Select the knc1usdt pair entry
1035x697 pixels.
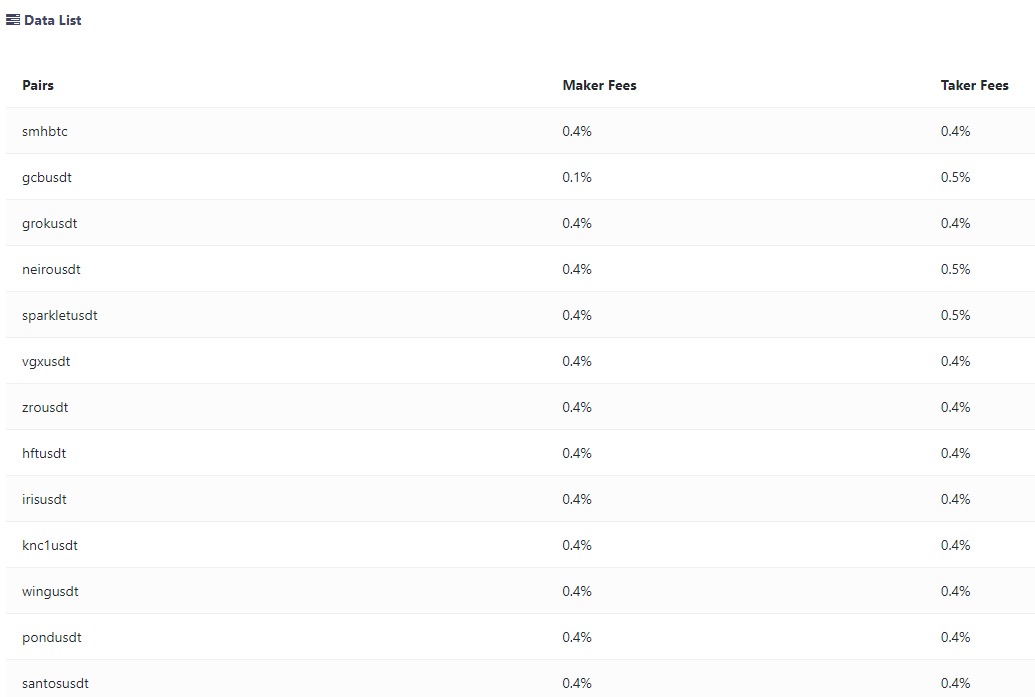[50, 546]
